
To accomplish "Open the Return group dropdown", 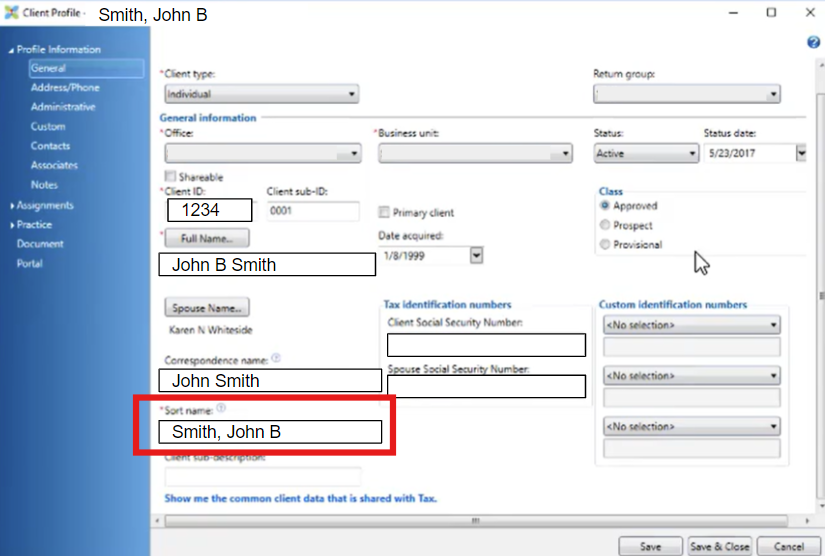I will click(x=687, y=94).
